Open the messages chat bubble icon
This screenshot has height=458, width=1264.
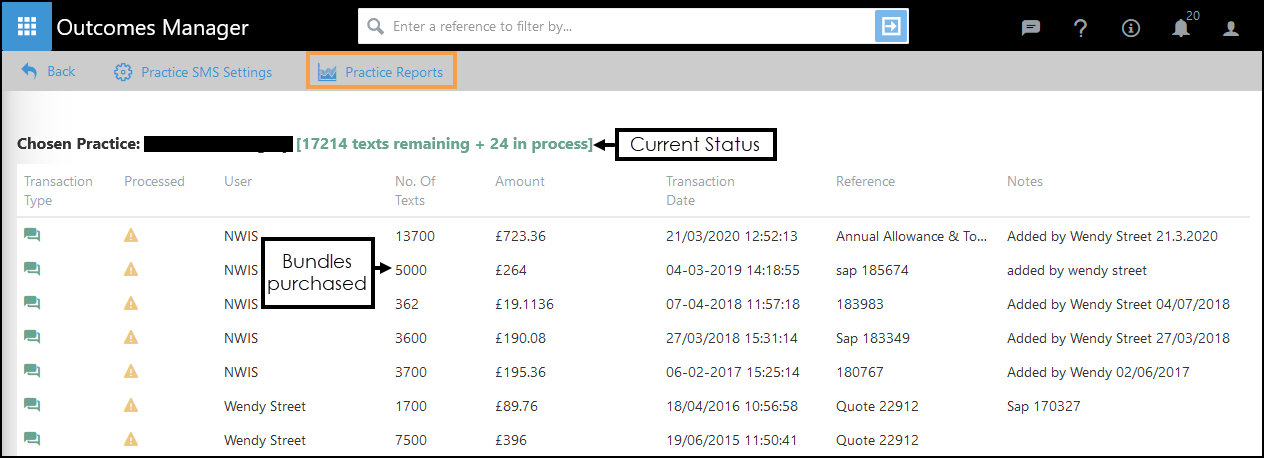[x=1031, y=28]
